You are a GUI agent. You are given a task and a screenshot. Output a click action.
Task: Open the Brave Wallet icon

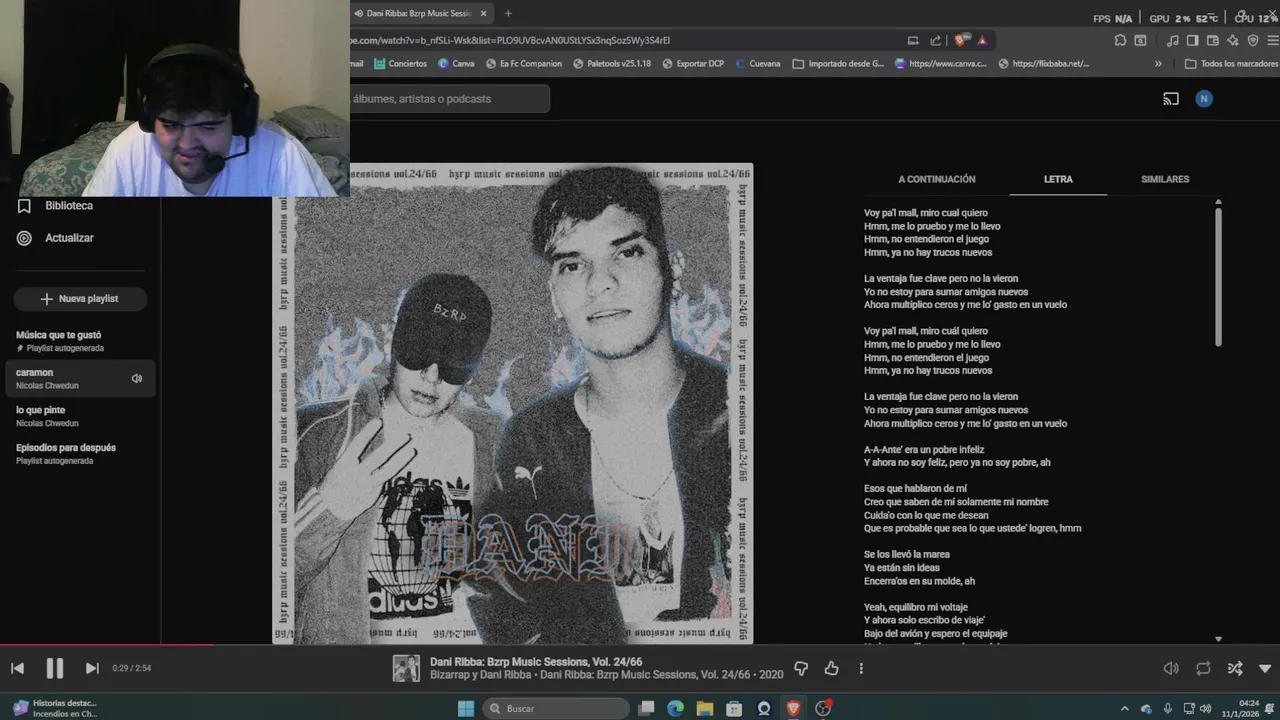tap(1212, 41)
